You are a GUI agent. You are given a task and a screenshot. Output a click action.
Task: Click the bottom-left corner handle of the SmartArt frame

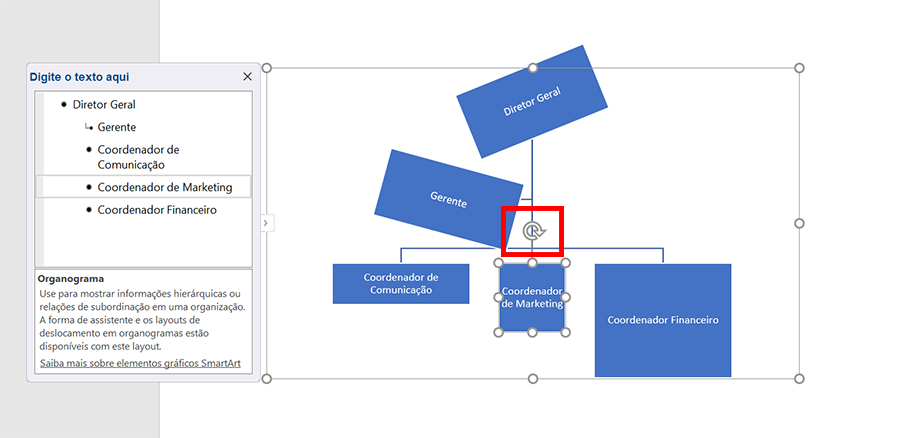tap(266, 378)
